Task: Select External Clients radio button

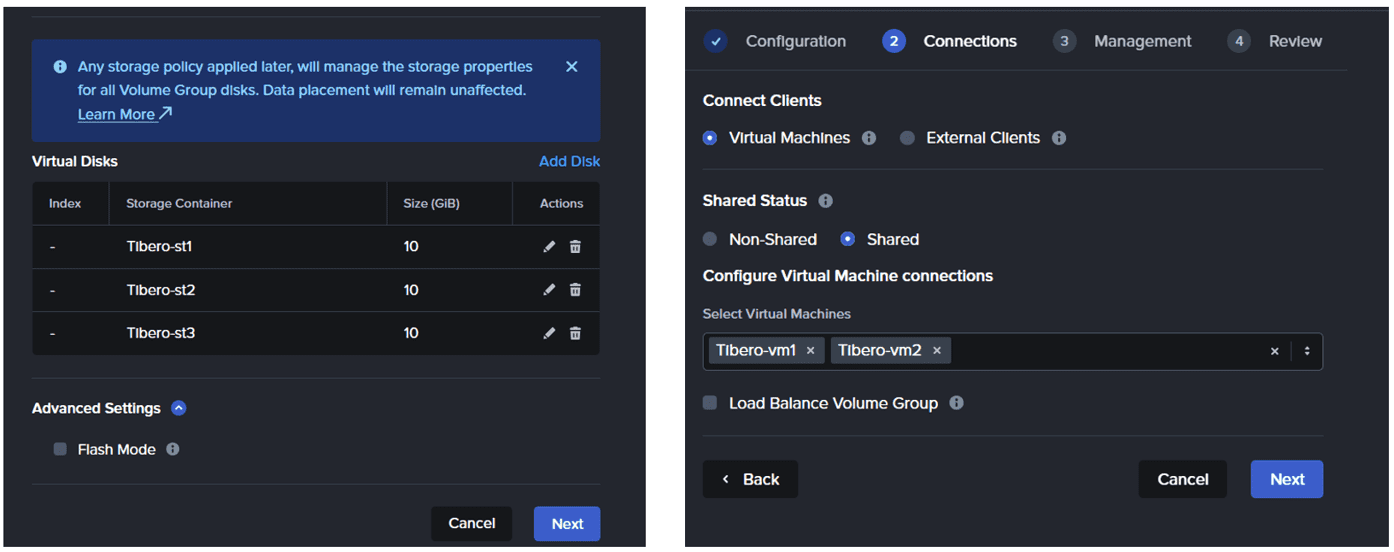Action: (x=907, y=138)
